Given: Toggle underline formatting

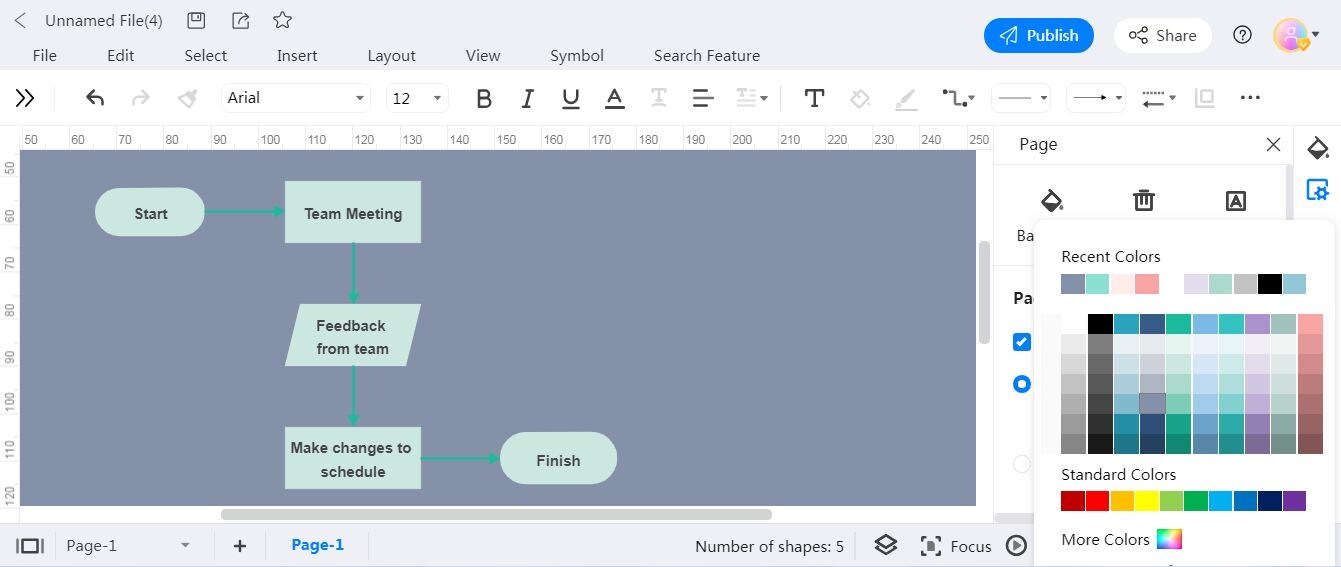Looking at the screenshot, I should [571, 98].
